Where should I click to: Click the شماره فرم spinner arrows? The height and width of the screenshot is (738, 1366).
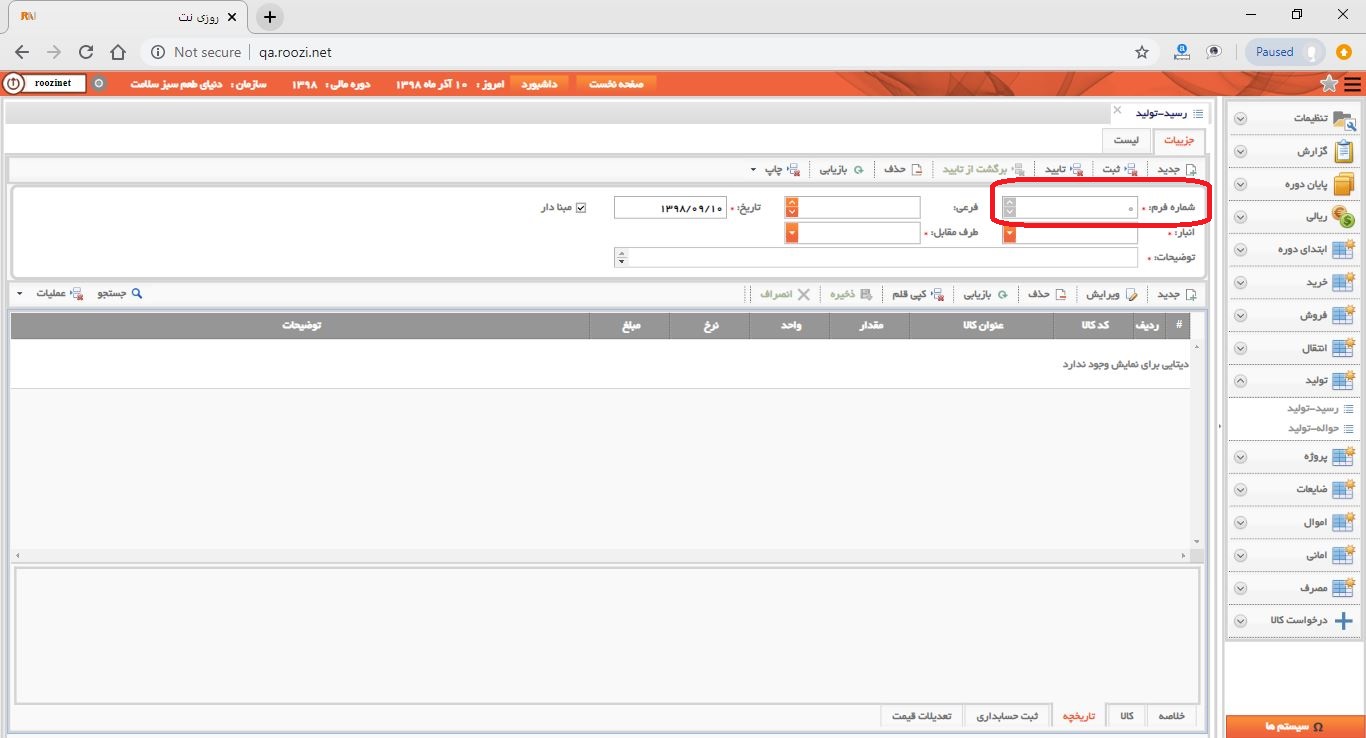tap(1009, 207)
